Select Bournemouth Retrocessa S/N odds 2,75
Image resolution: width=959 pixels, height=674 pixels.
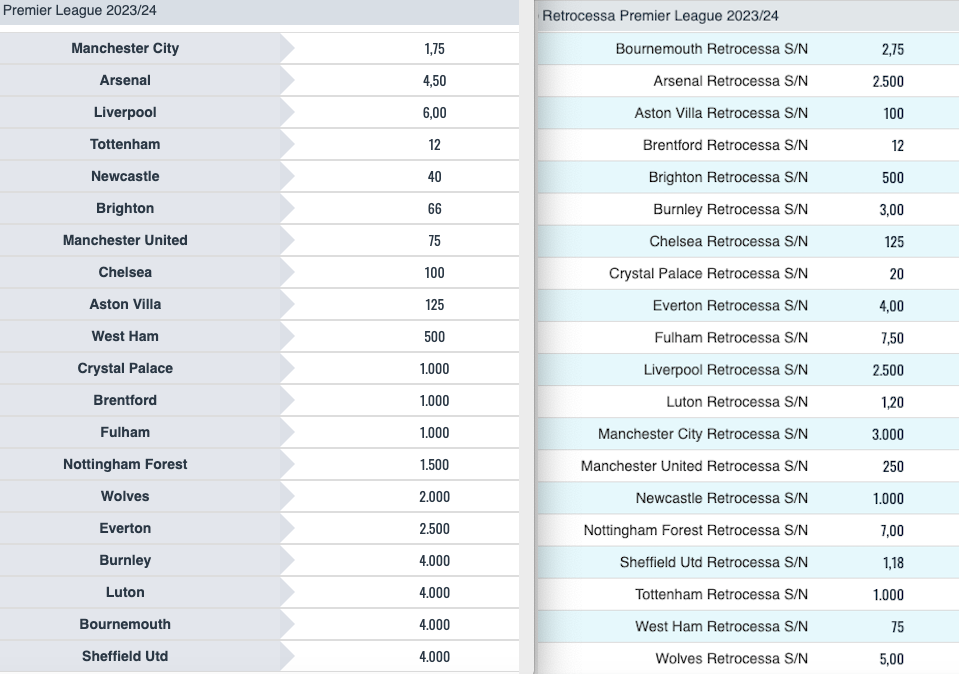(892, 50)
